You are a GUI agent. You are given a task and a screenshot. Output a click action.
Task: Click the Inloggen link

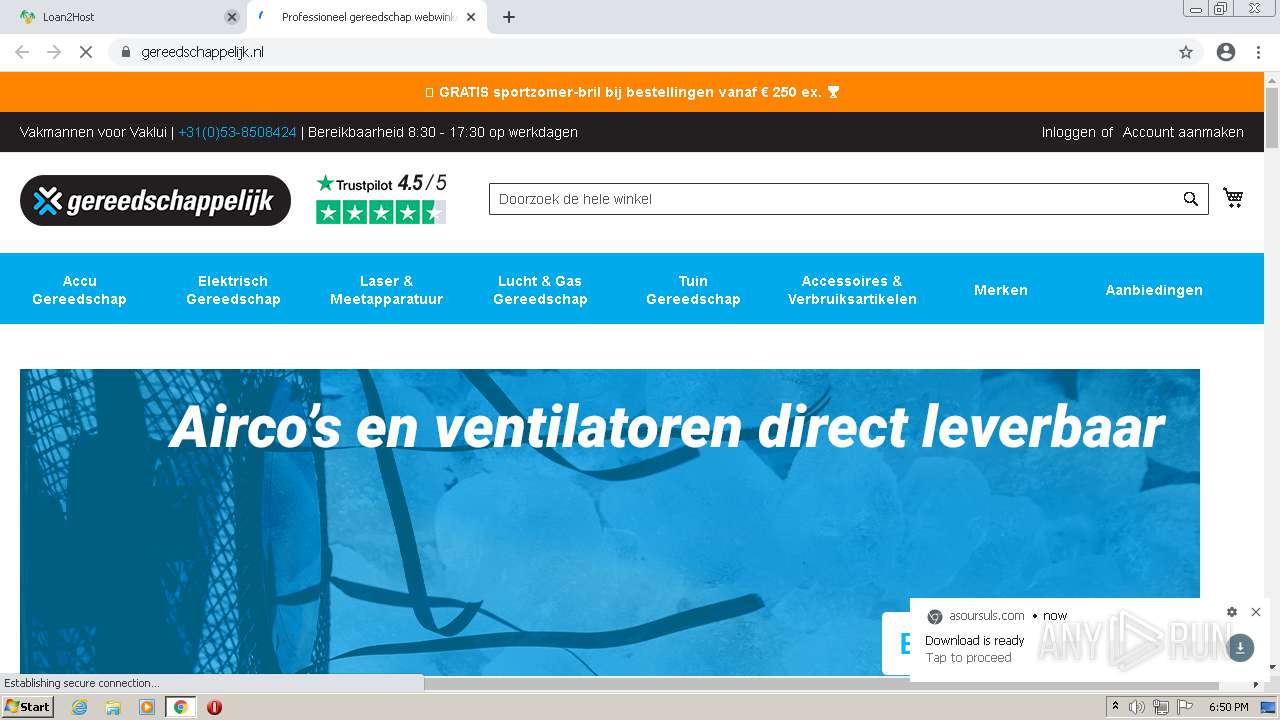click(x=1069, y=132)
